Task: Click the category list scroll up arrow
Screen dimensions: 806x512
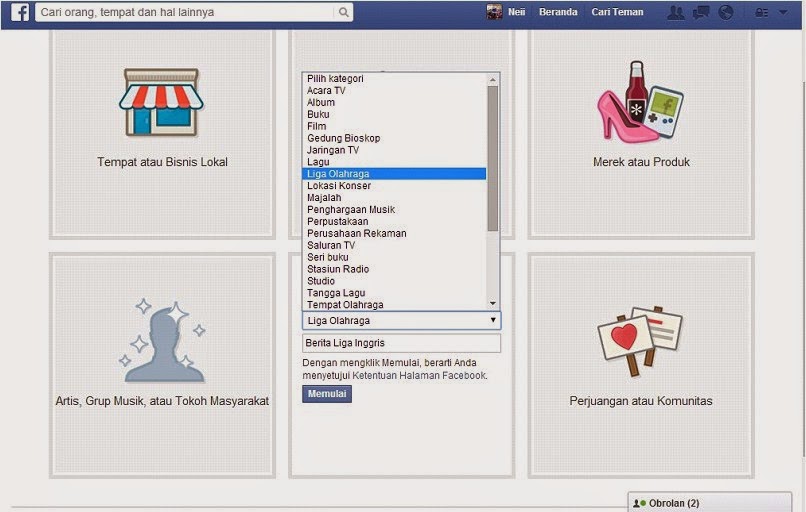Action: click(x=492, y=80)
